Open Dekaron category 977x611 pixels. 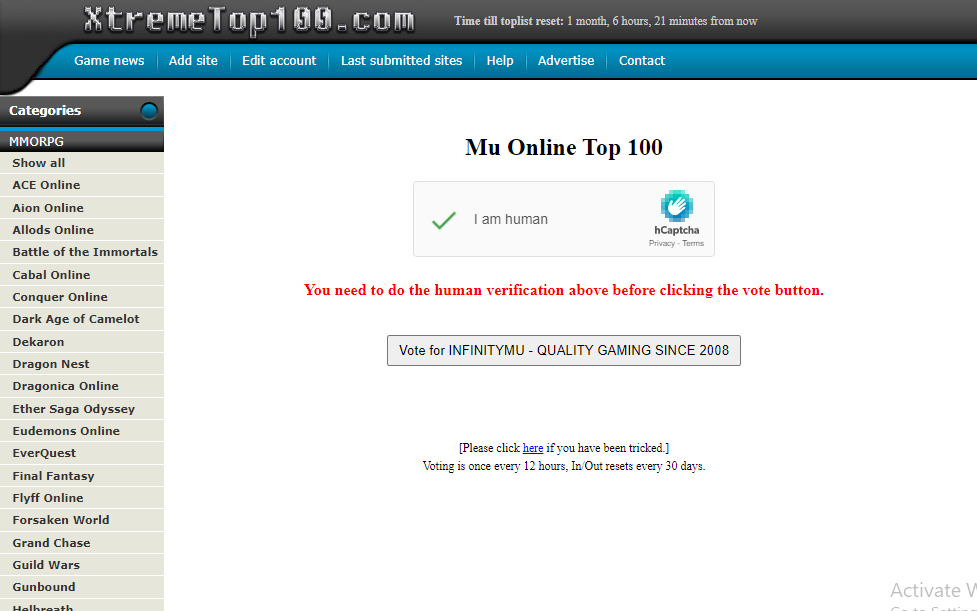(x=82, y=342)
